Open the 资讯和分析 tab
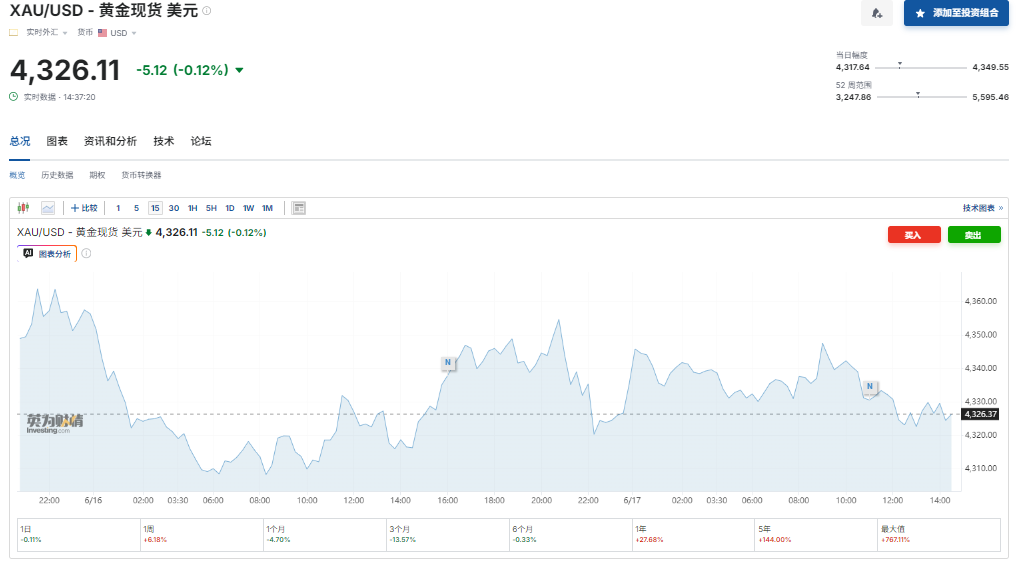Image resolution: width=1020 pixels, height=568 pixels. tap(110, 141)
